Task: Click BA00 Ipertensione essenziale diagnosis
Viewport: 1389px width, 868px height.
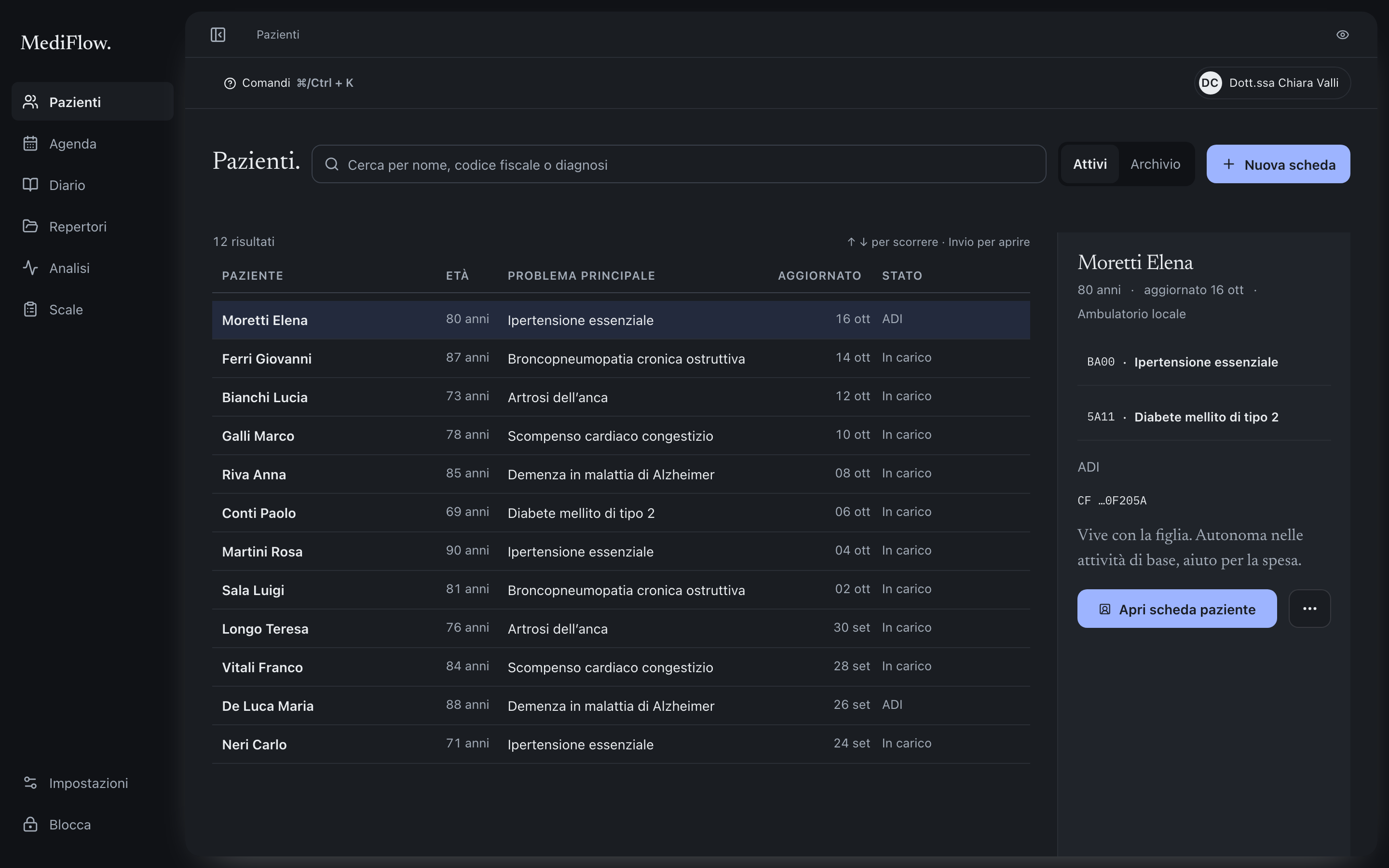Action: (x=1204, y=362)
